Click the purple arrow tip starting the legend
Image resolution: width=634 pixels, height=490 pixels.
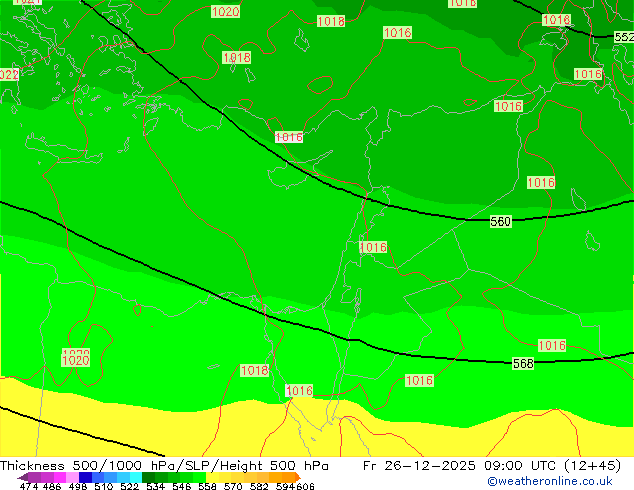[23, 477]
